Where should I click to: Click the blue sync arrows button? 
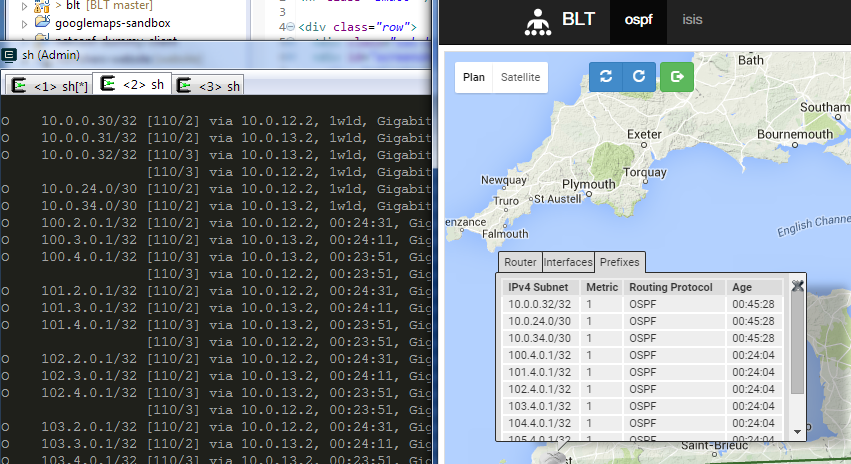tap(606, 77)
